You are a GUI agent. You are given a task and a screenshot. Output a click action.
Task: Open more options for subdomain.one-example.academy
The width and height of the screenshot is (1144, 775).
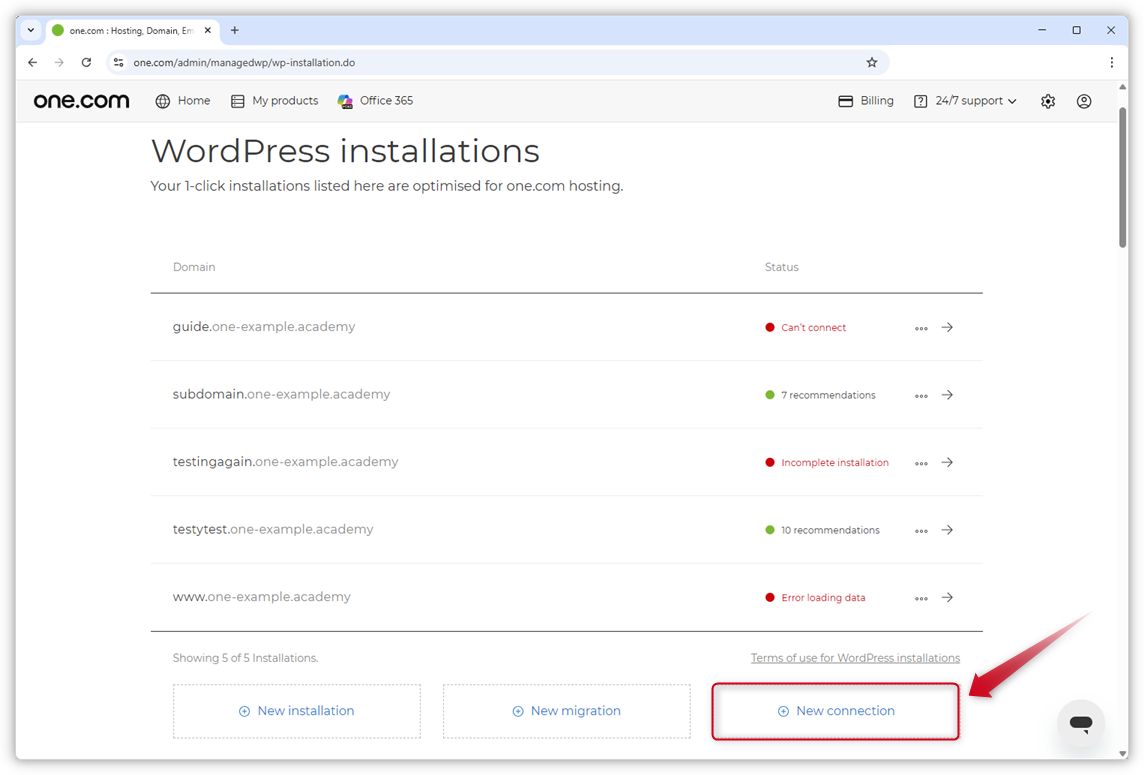tap(921, 396)
